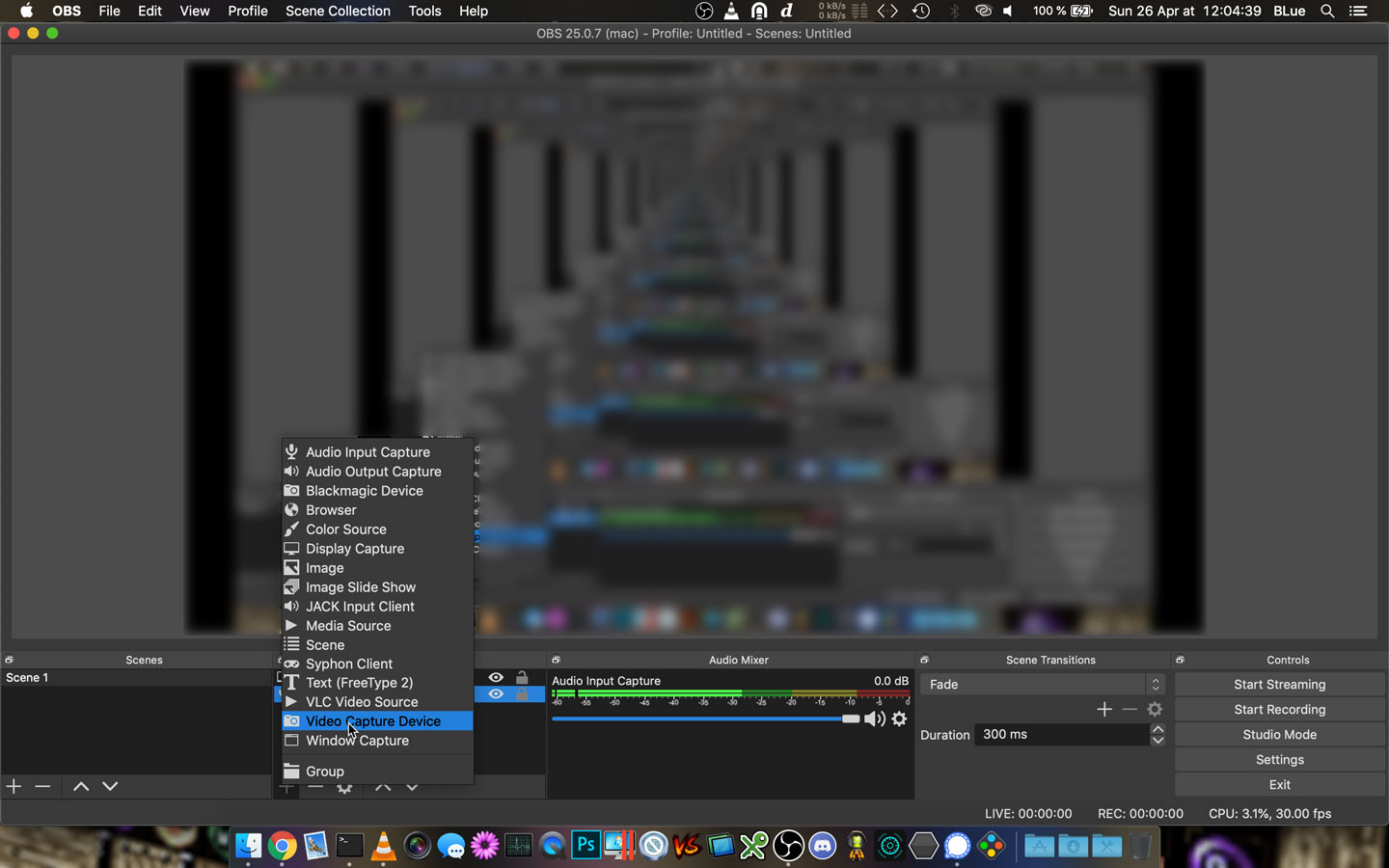1389x868 pixels.
Task: Undock the Controls panel with its float icon
Action: [x=1180, y=660]
